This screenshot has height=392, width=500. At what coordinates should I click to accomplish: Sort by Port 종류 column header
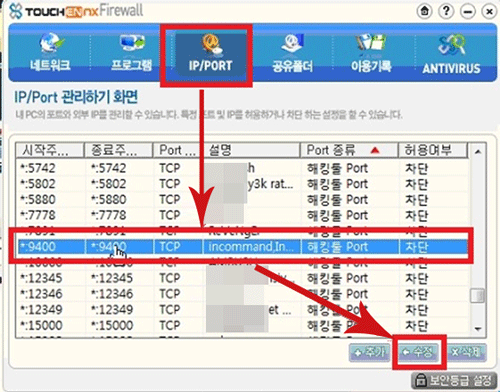349,150
